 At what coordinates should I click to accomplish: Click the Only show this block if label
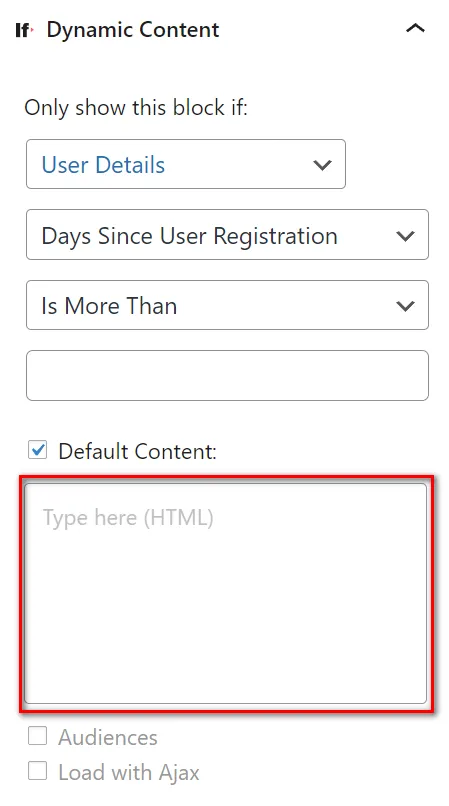[x=136, y=108]
